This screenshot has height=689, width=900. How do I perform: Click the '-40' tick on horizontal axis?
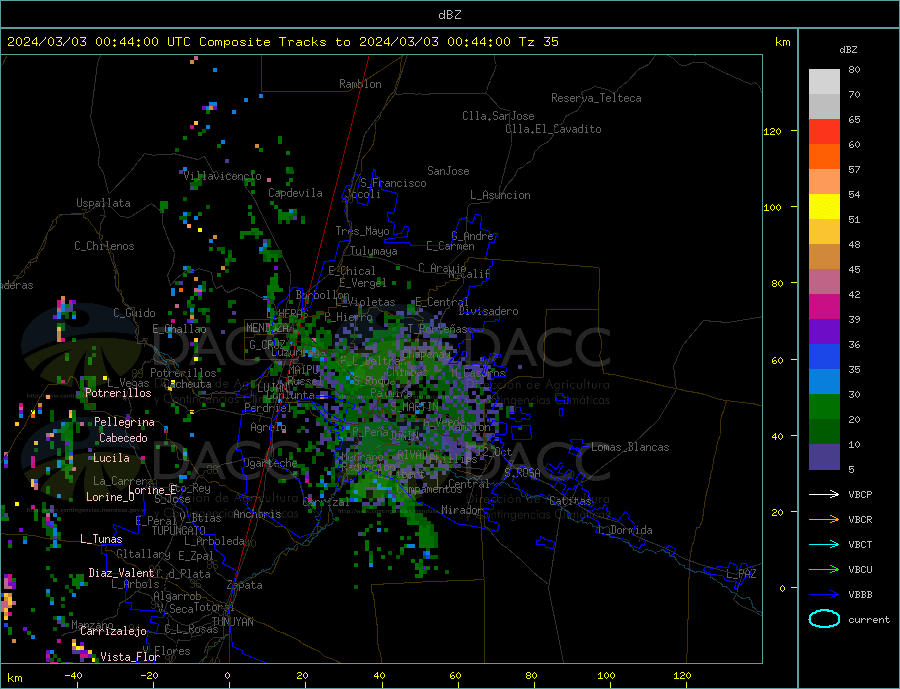coord(73,676)
